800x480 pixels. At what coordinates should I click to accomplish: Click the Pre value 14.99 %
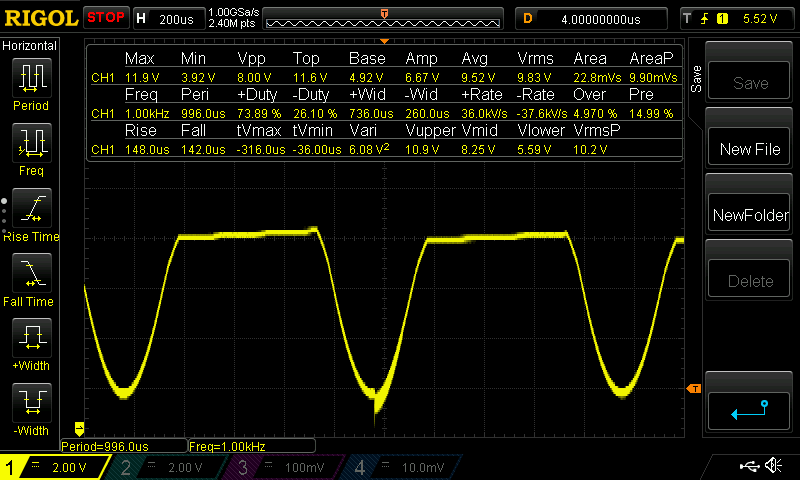click(652, 113)
